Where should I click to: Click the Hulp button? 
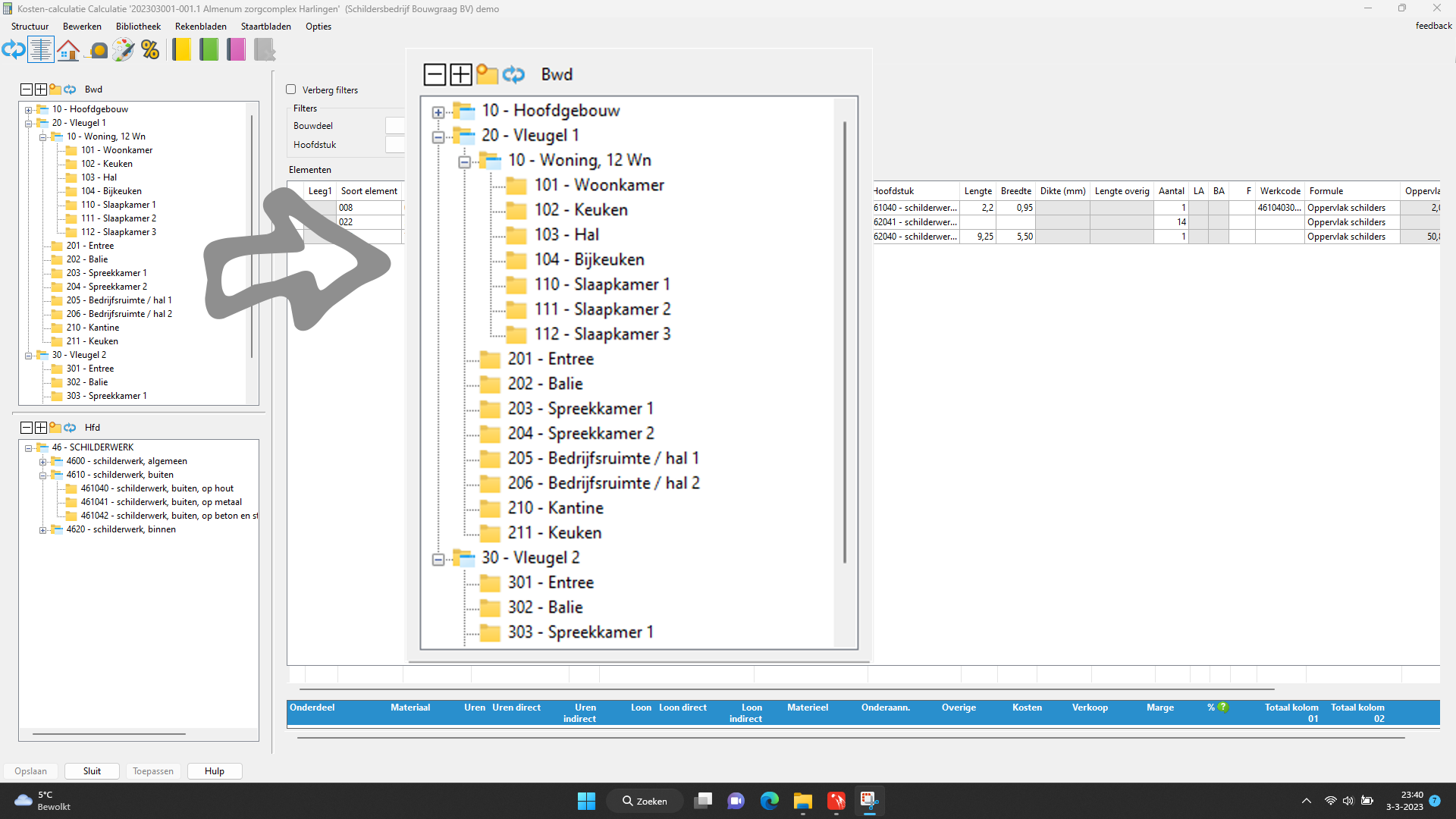point(215,771)
